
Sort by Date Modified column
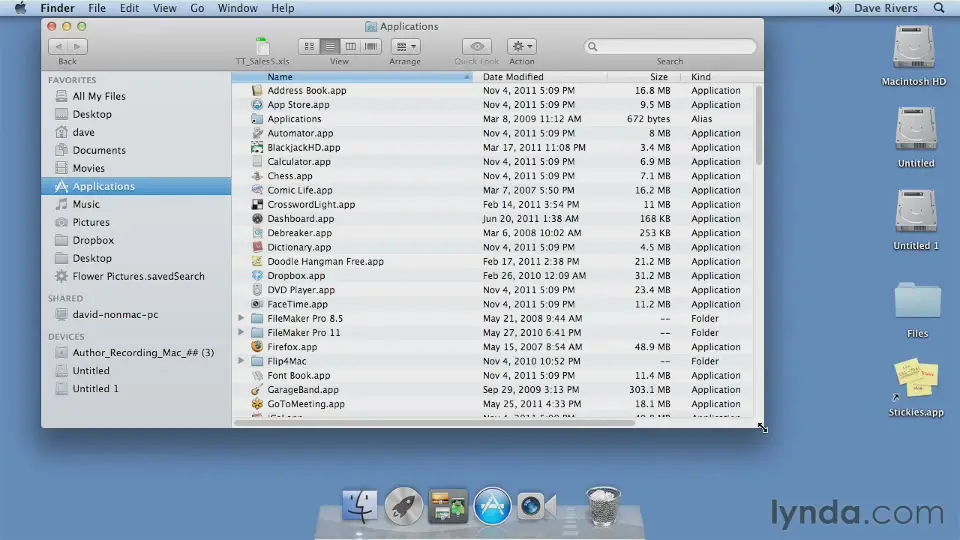[x=540, y=77]
